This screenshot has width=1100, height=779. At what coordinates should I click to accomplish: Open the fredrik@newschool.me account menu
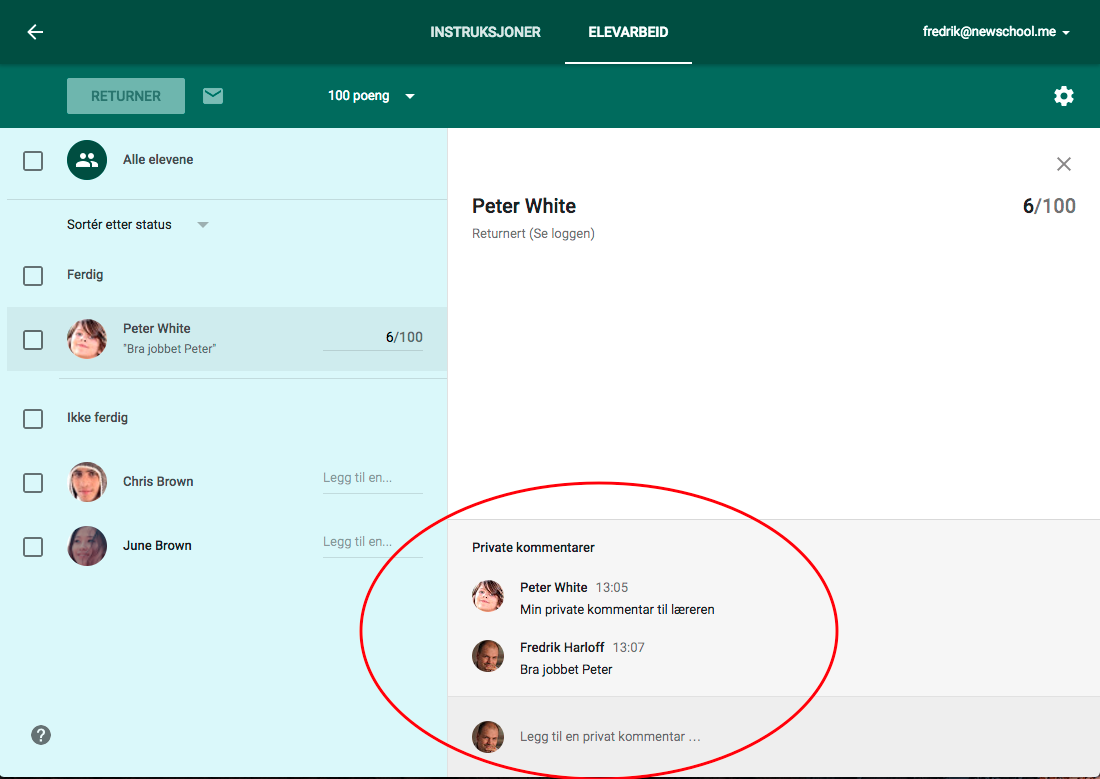(x=996, y=32)
